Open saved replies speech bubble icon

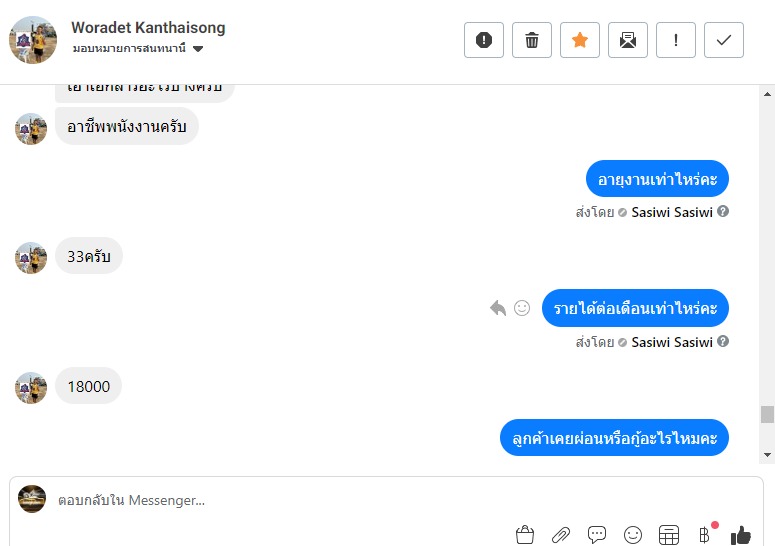tap(597, 535)
